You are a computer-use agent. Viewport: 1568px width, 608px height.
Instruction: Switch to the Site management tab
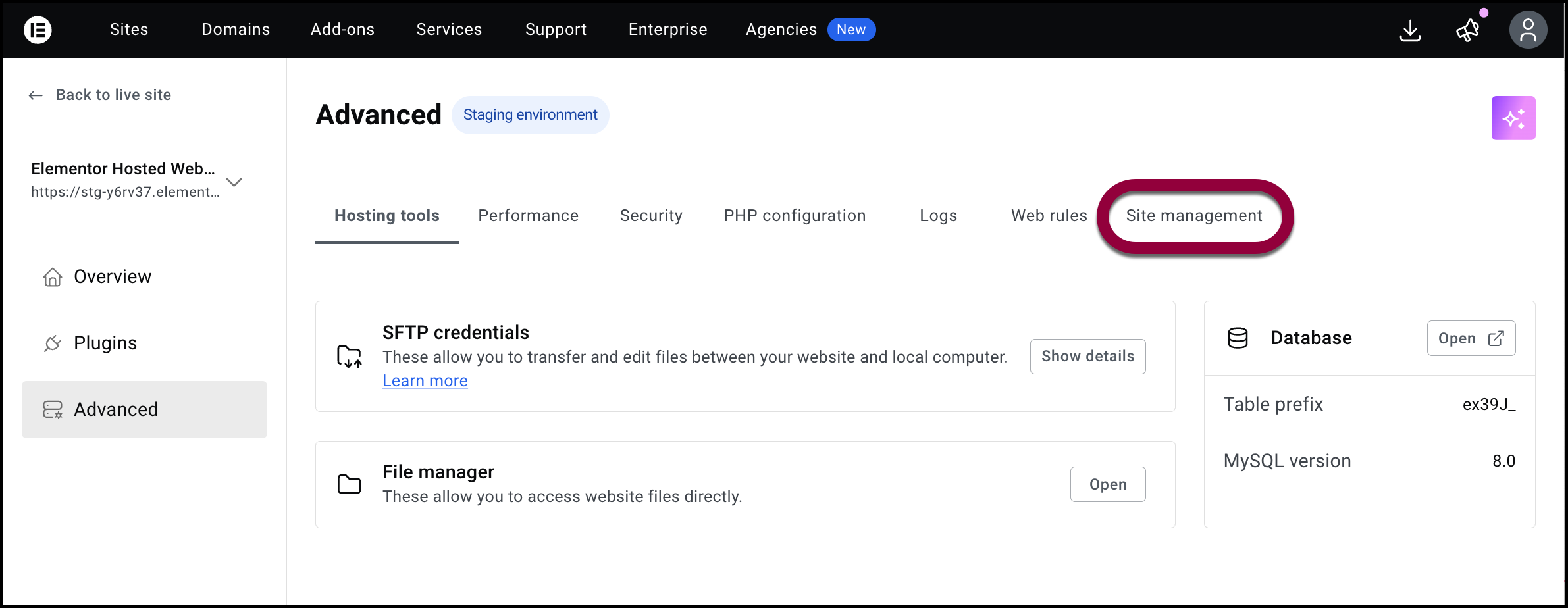tap(1193, 216)
